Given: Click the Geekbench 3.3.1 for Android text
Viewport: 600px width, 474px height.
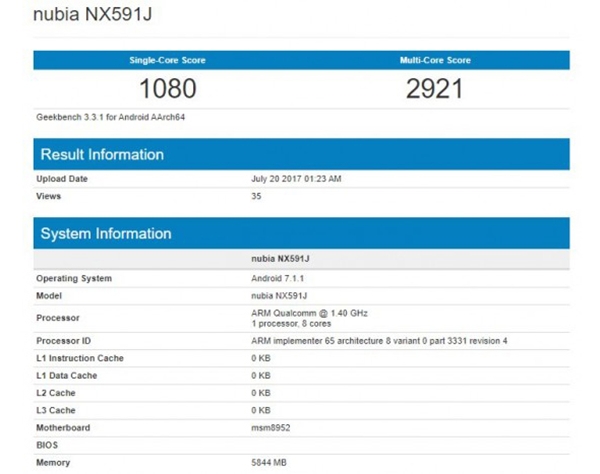Looking at the screenshot, I should (108, 117).
